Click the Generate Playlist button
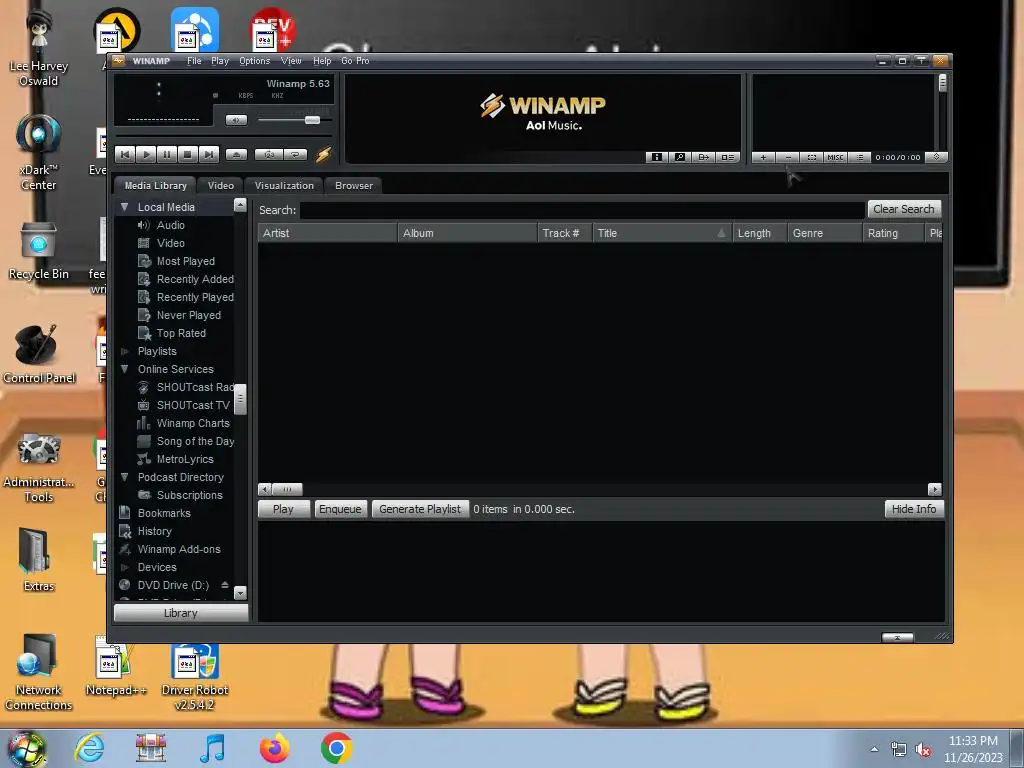 pos(420,509)
